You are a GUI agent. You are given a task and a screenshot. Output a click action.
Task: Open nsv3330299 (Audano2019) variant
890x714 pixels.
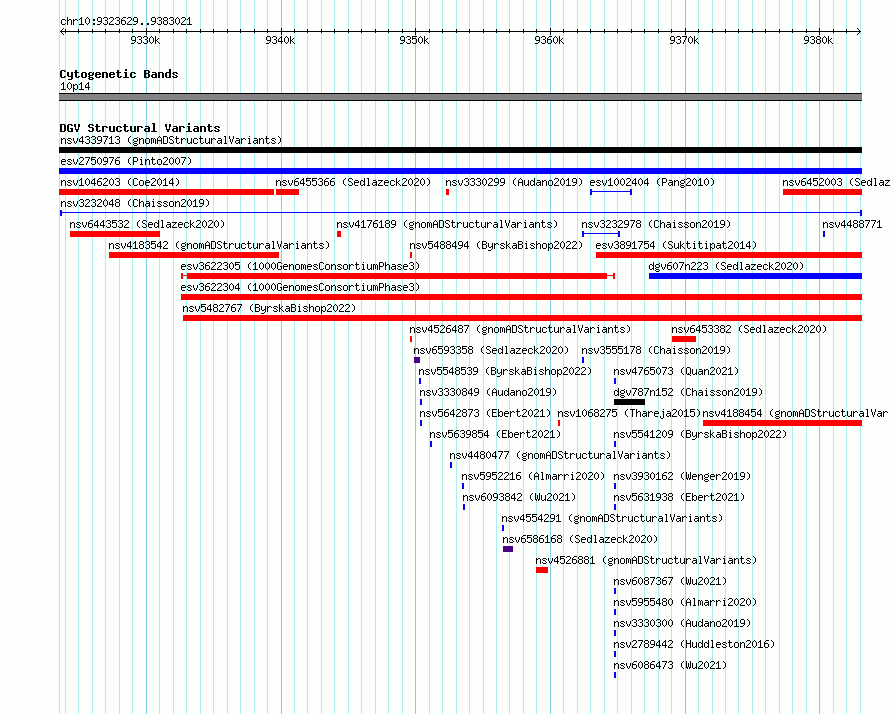coord(514,182)
